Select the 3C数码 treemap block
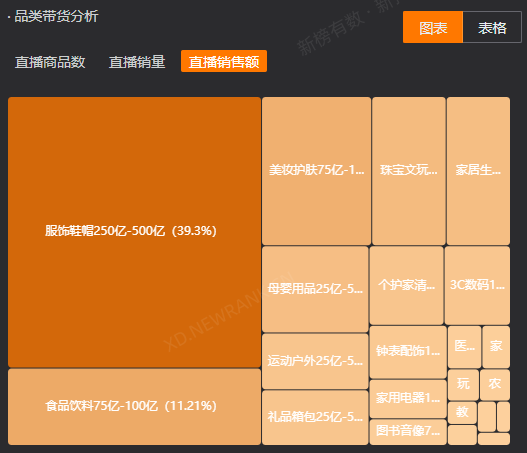 click(477, 285)
